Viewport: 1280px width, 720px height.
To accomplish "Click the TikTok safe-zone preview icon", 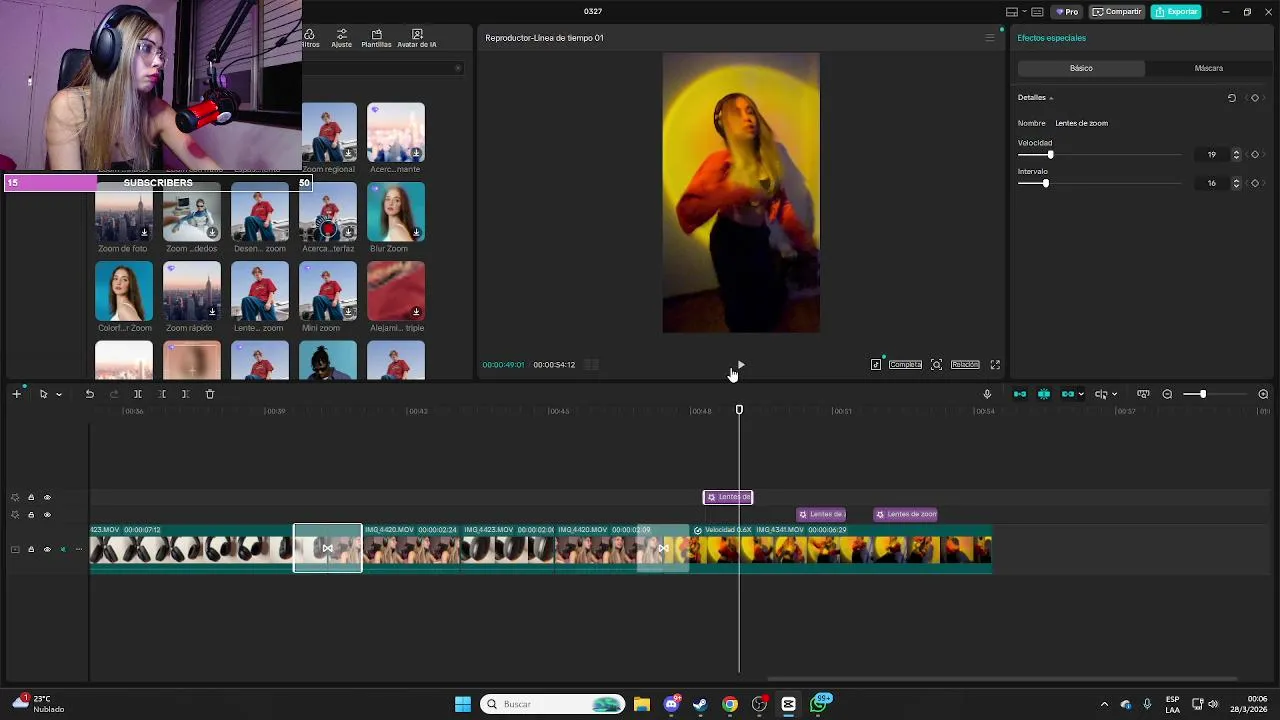I will pos(876,365).
